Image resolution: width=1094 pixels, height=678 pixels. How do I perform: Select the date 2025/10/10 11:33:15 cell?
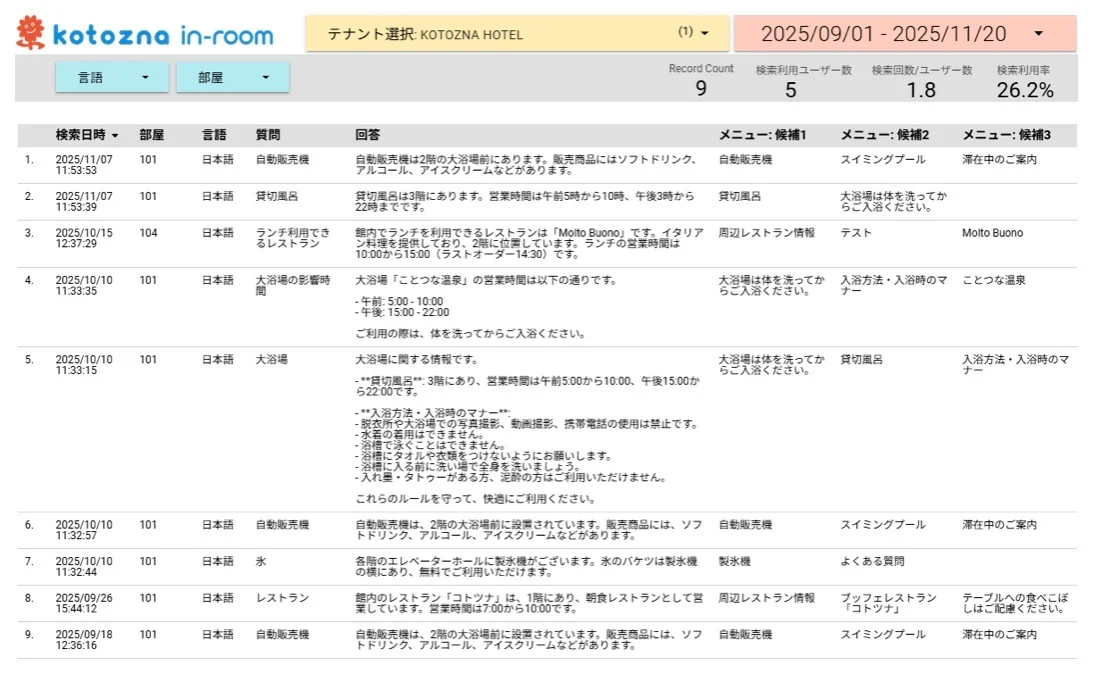click(84, 365)
